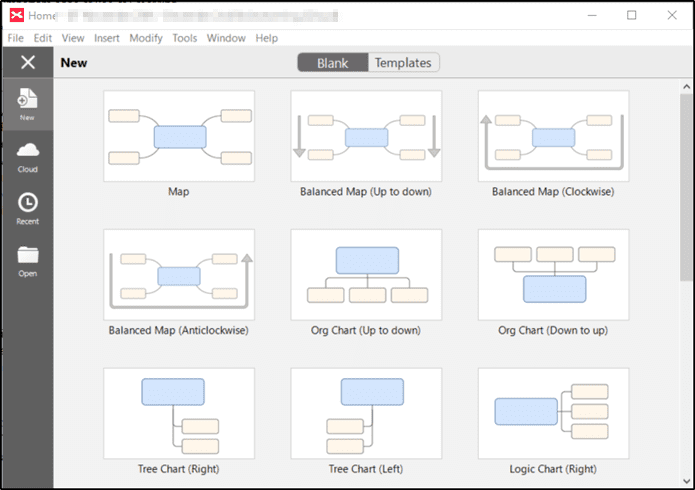695x490 pixels.
Task: Open the File menu
Action: click(x=16, y=38)
